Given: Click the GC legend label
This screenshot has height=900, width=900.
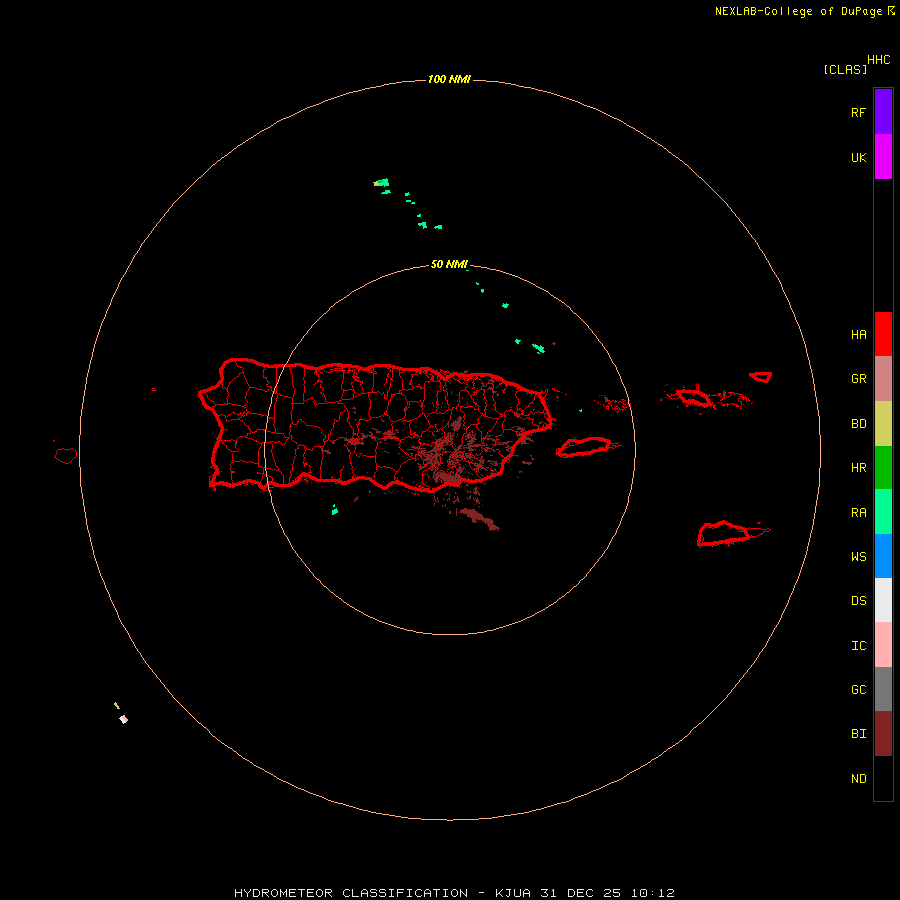Looking at the screenshot, I should tap(858, 689).
